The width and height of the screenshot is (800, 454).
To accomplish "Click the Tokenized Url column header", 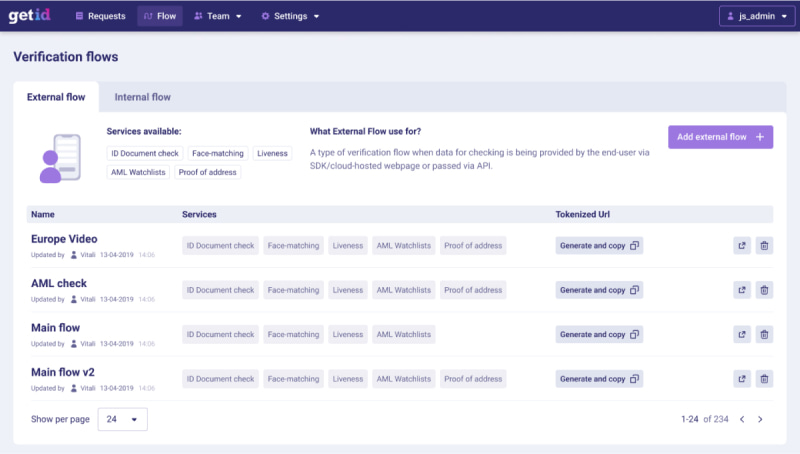I will [x=583, y=214].
